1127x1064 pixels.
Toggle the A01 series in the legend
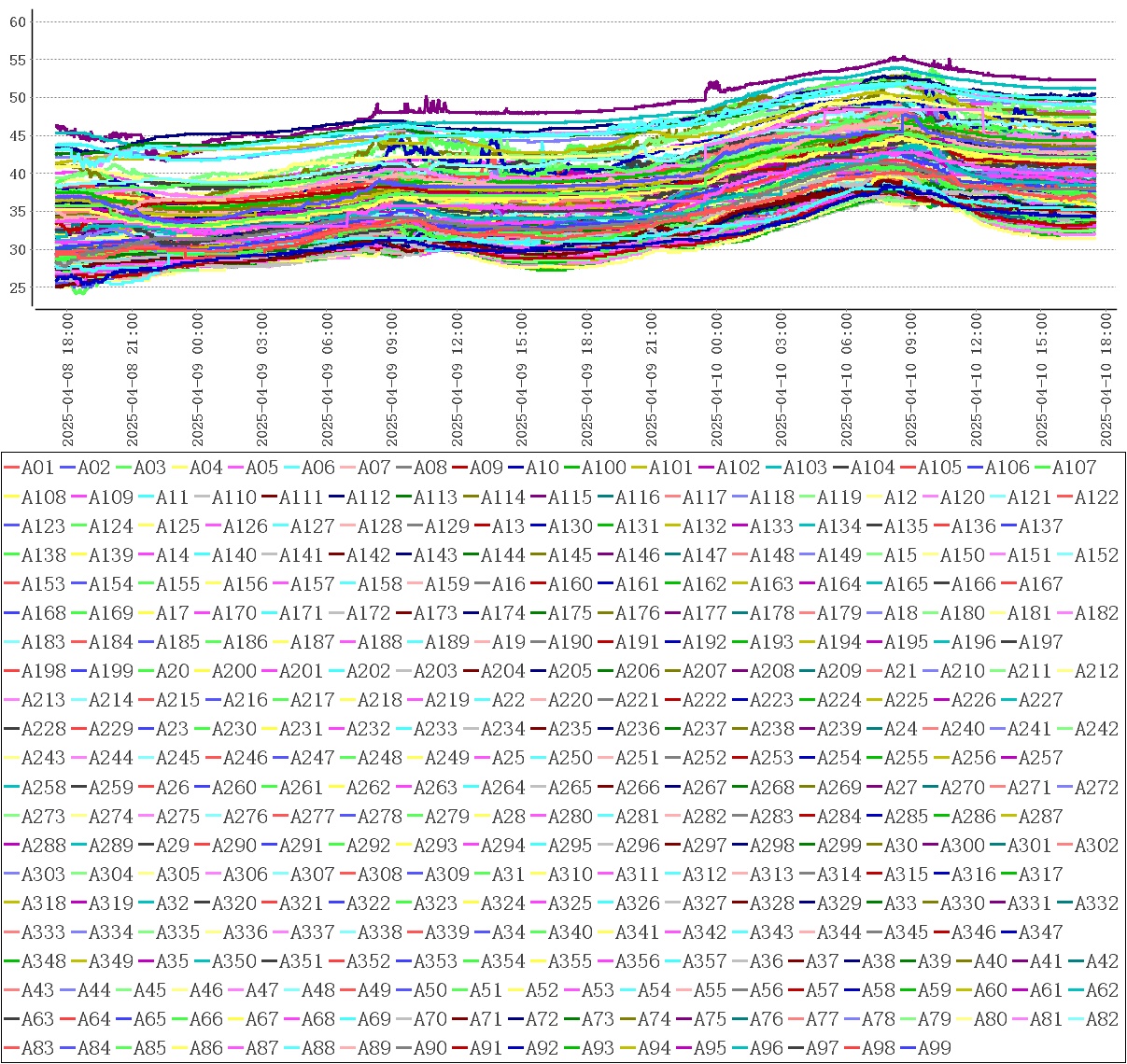[37, 469]
